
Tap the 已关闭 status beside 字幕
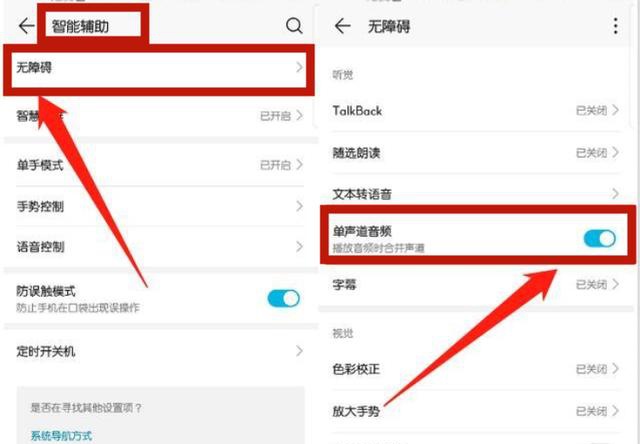(591, 284)
